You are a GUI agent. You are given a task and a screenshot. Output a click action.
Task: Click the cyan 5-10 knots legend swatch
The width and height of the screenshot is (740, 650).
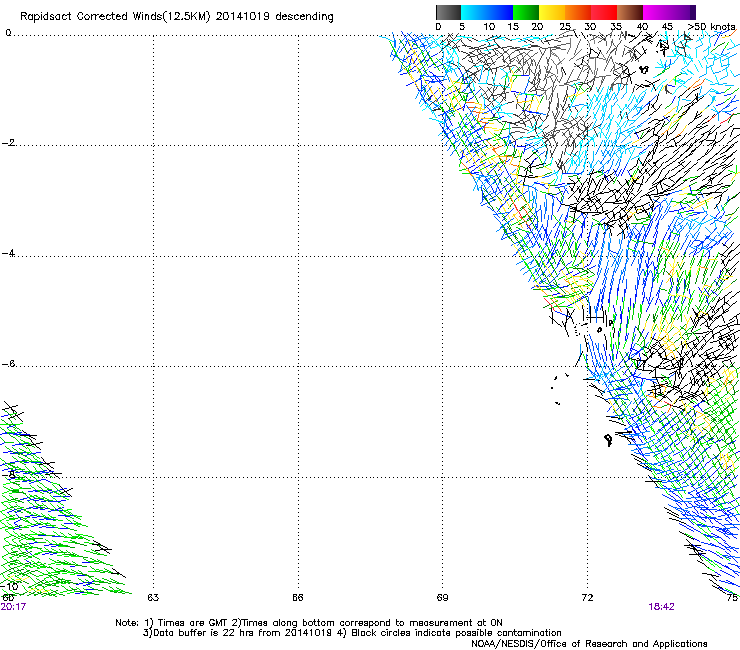coord(474,12)
